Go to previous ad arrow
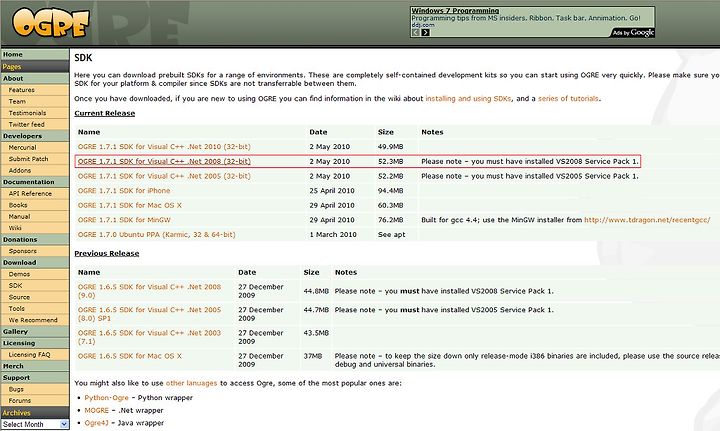Viewport: 720px width, 431px height. coord(416,33)
